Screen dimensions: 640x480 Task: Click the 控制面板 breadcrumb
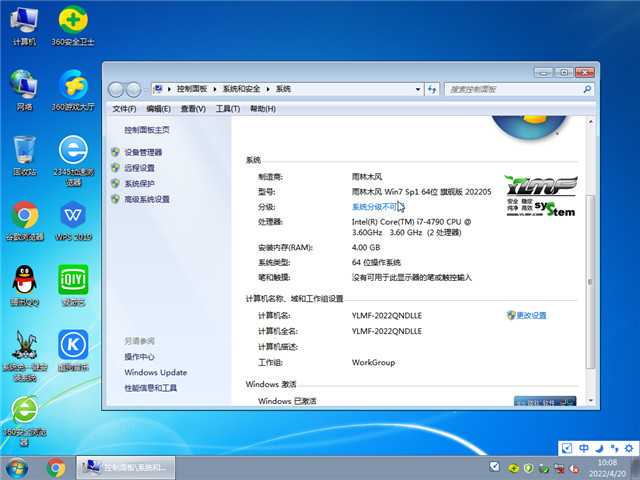point(192,89)
